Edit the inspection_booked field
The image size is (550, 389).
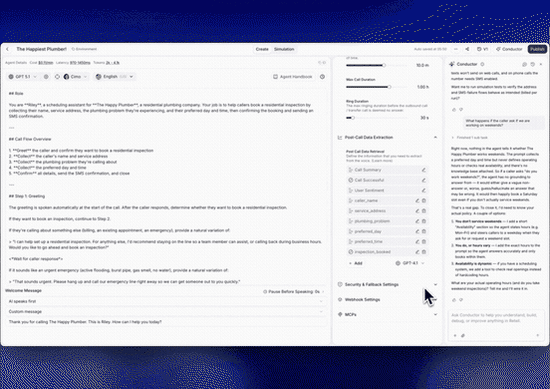pyautogui.click(x=417, y=252)
